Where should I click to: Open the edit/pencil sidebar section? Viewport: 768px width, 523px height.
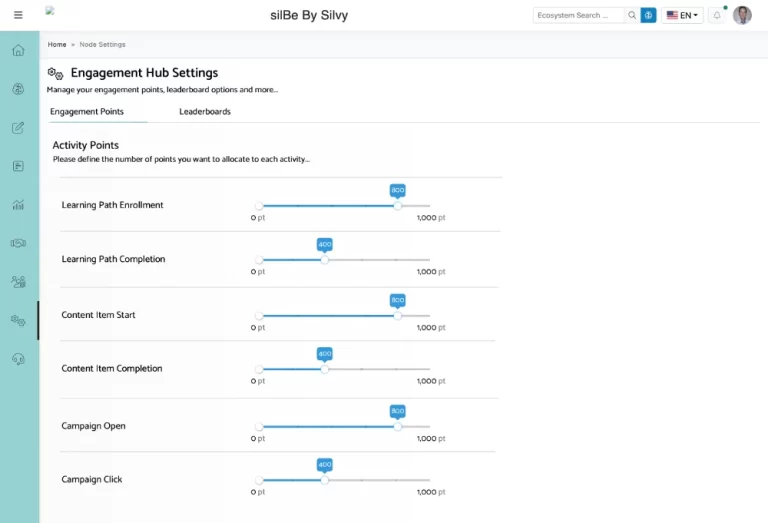pos(18,128)
